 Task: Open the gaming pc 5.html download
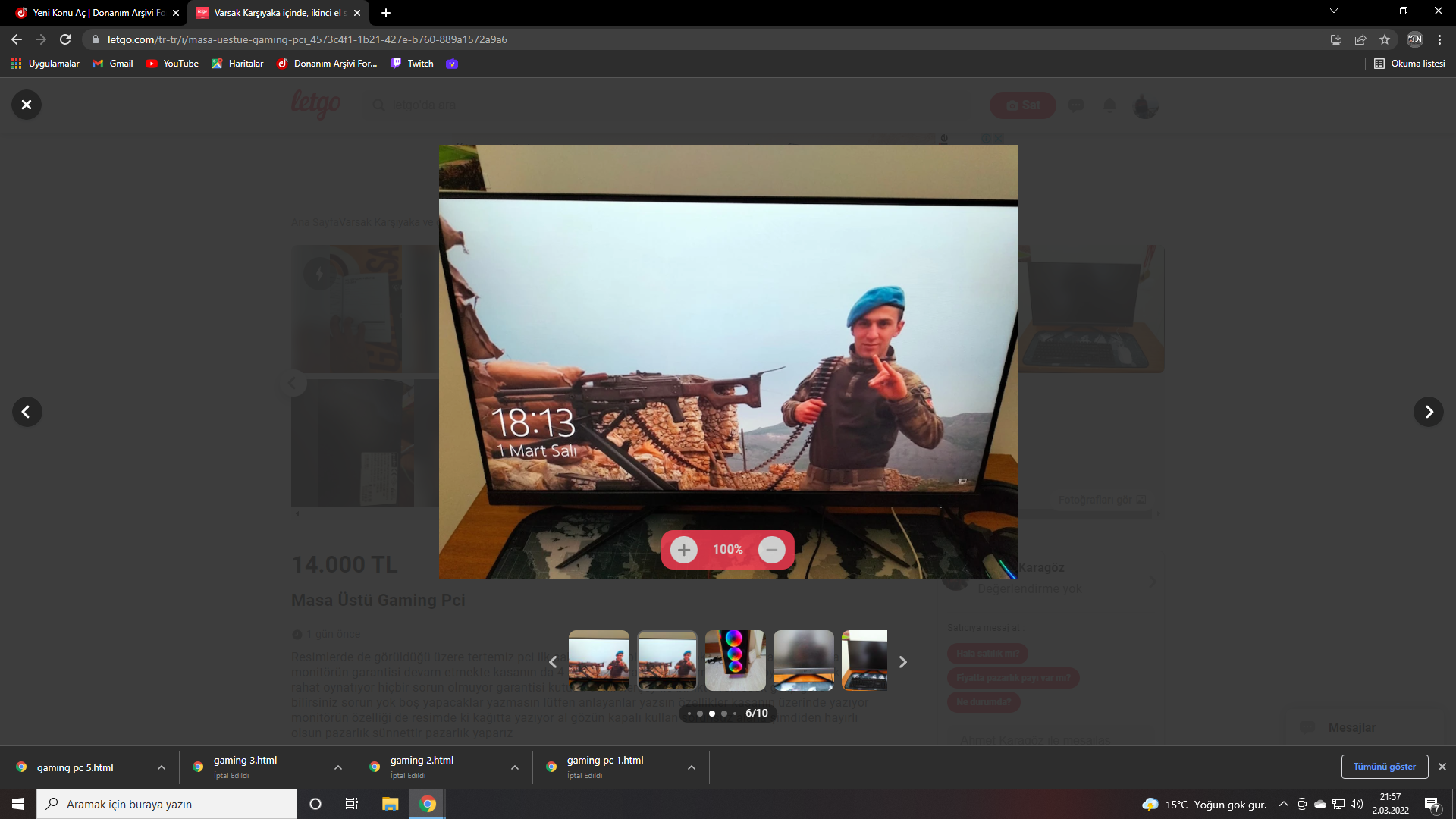[x=75, y=767]
